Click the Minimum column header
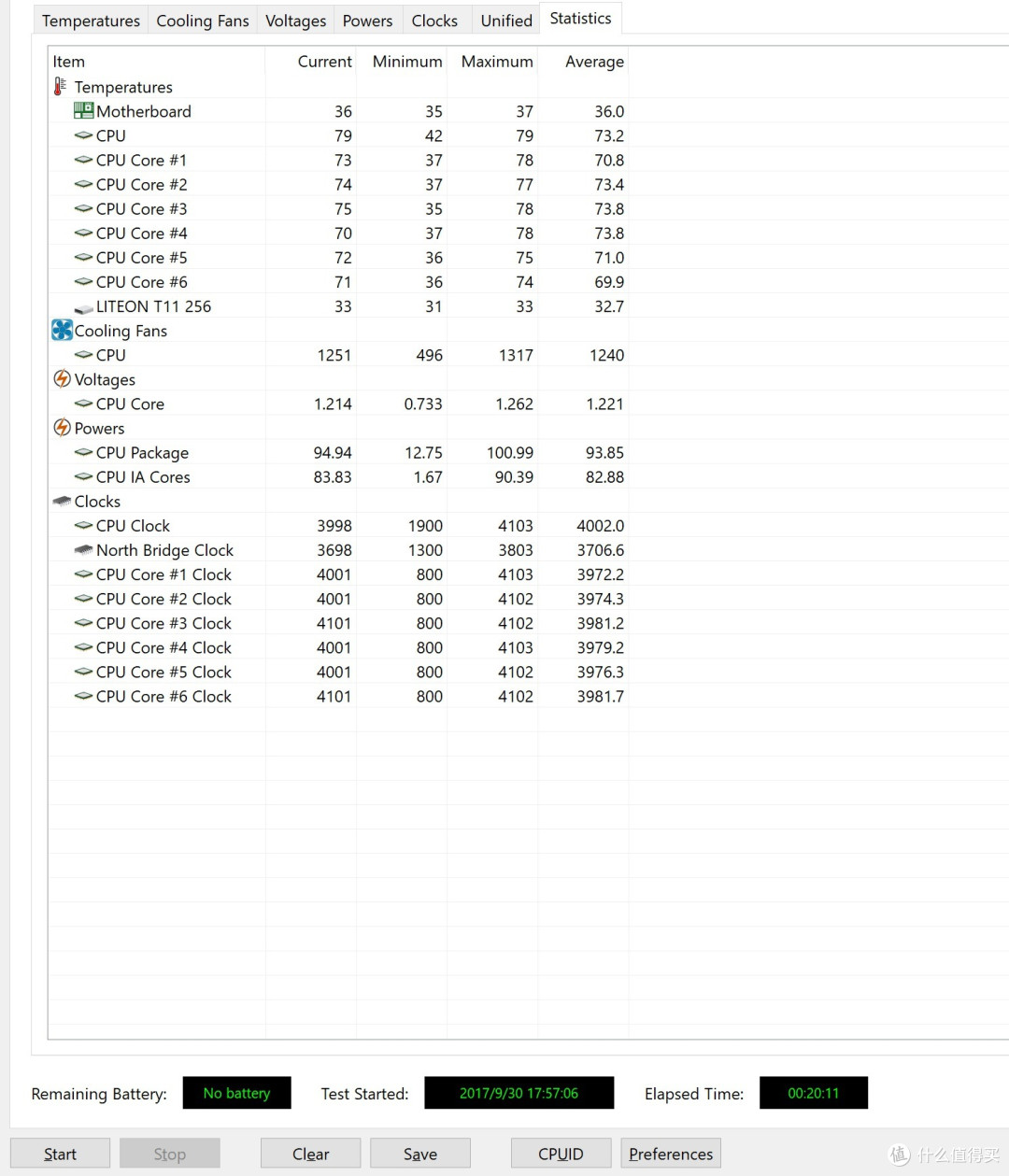The height and width of the screenshot is (1176, 1009). [402, 62]
